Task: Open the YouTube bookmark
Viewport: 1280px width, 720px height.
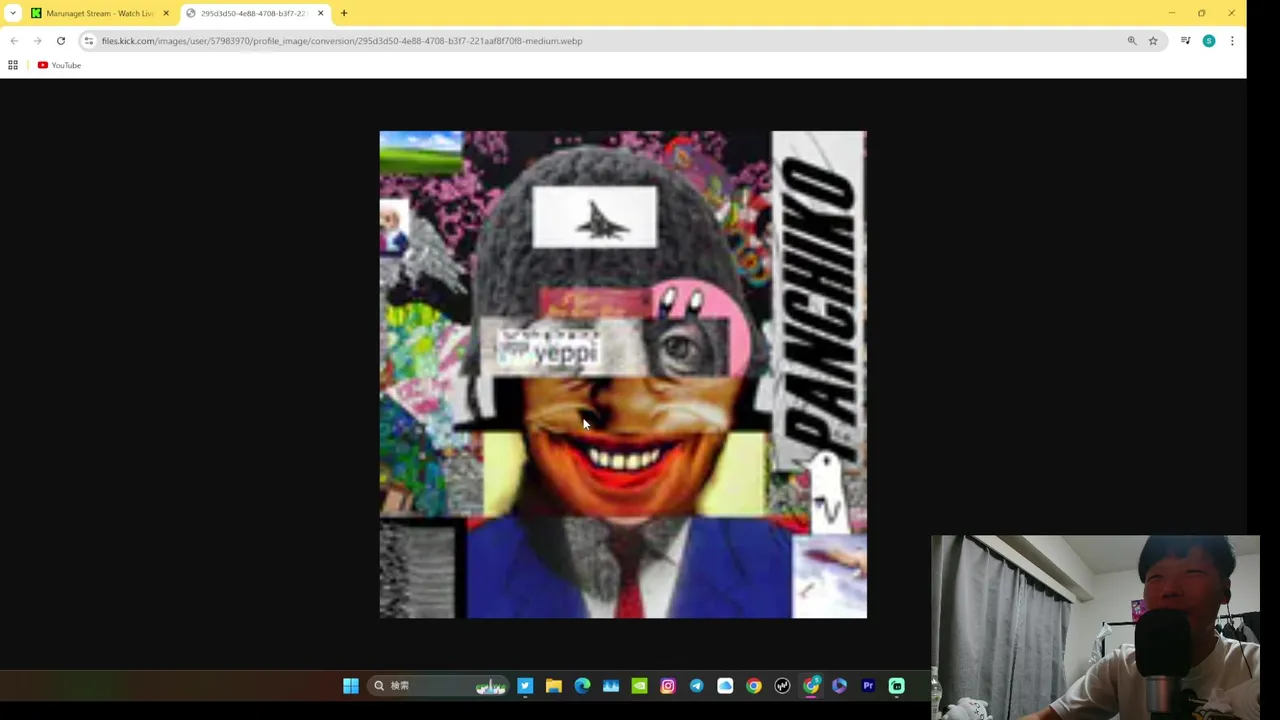Action: (x=59, y=65)
